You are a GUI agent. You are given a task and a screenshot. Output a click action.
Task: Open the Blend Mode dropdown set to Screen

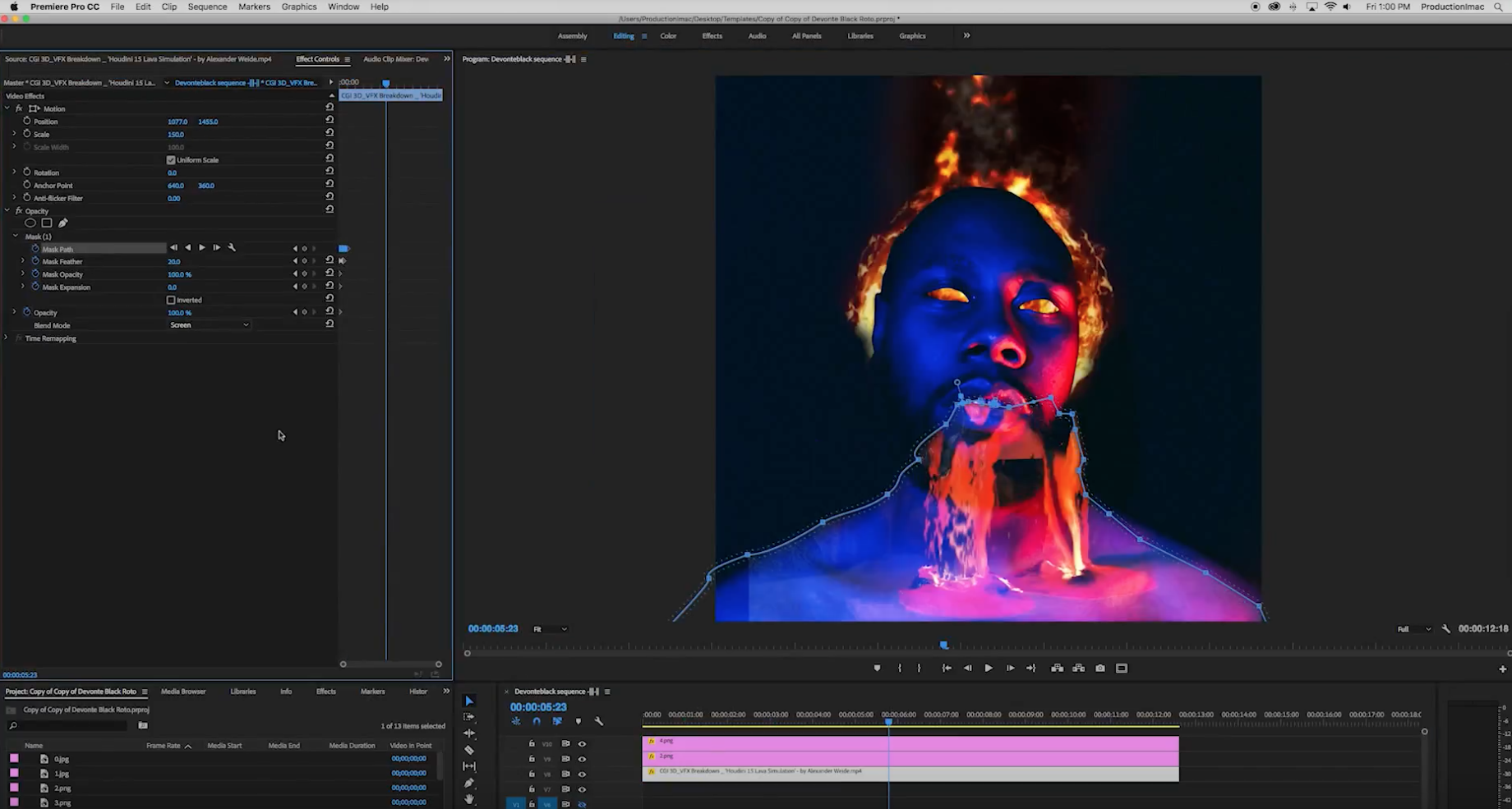[209, 325]
